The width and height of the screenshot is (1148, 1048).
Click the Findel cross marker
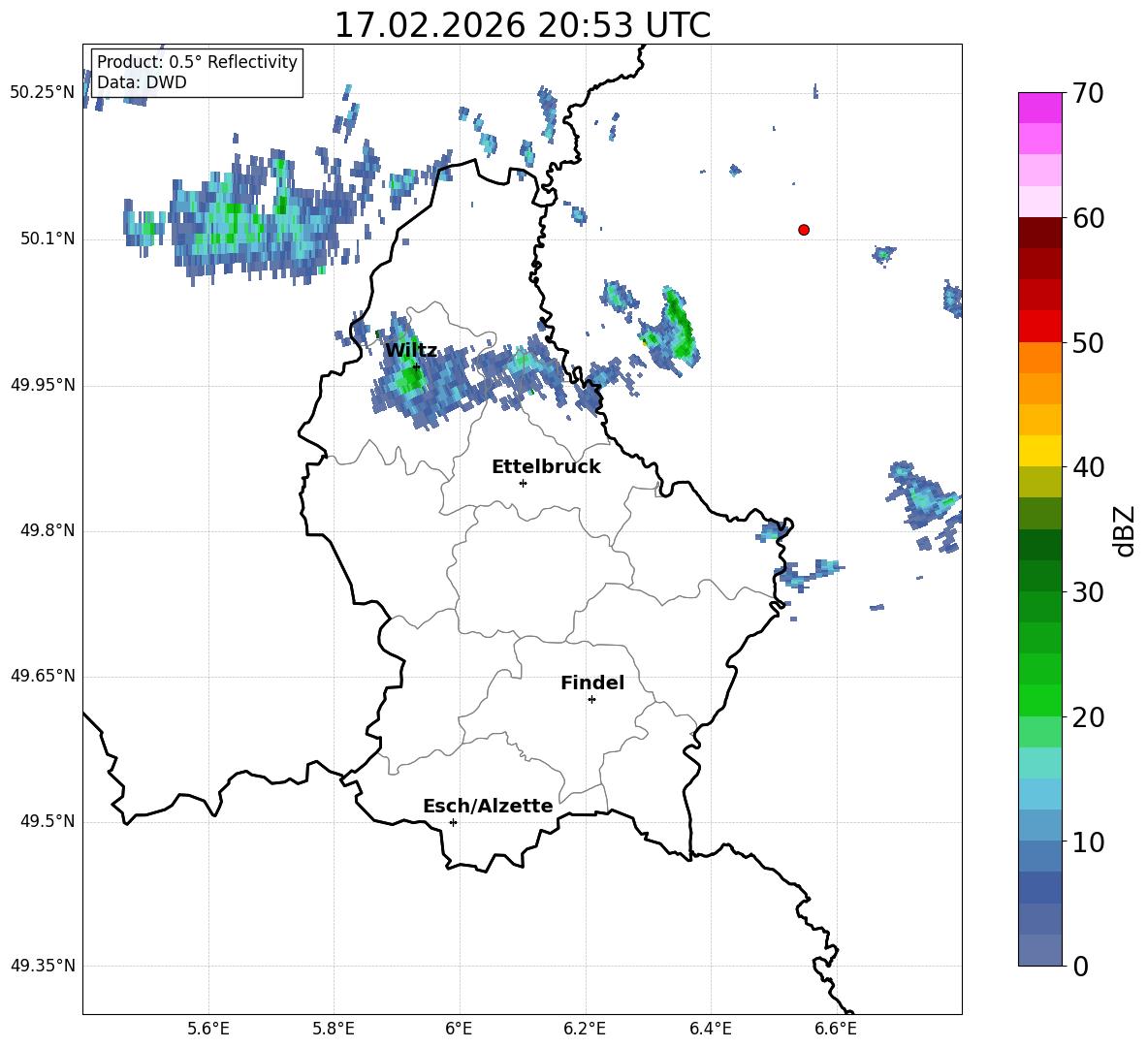591,700
